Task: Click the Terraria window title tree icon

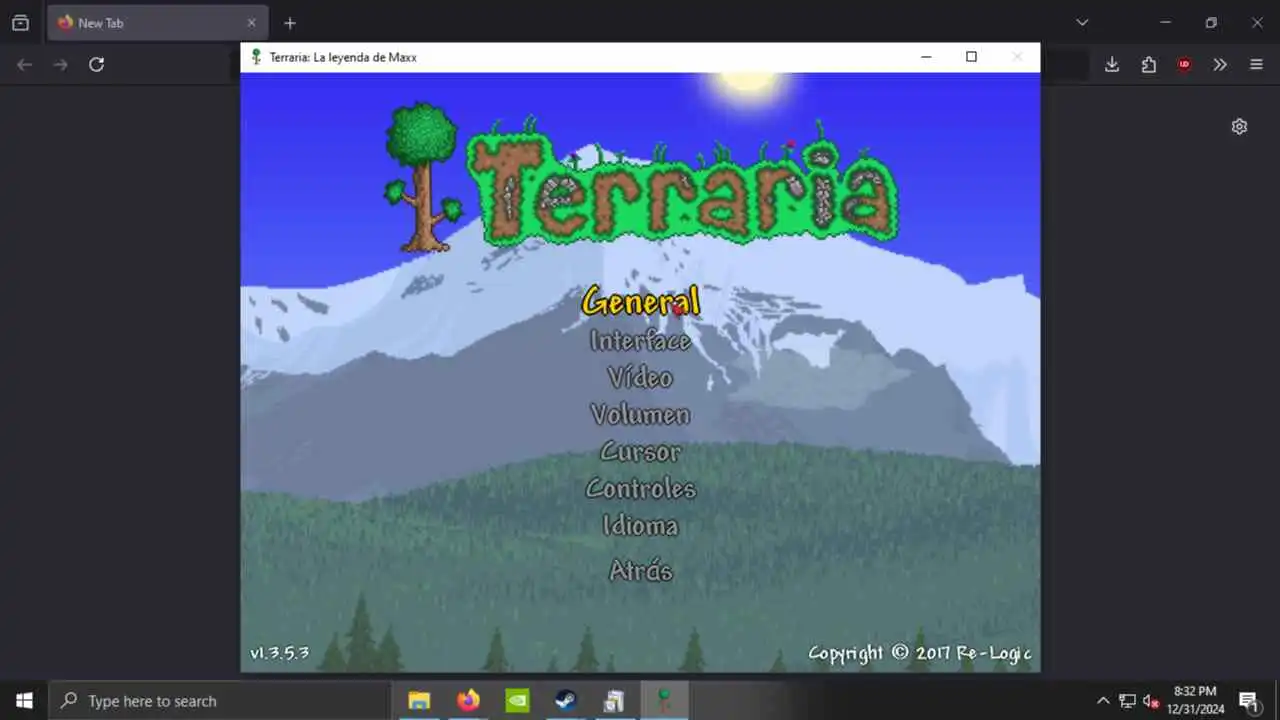Action: (256, 57)
